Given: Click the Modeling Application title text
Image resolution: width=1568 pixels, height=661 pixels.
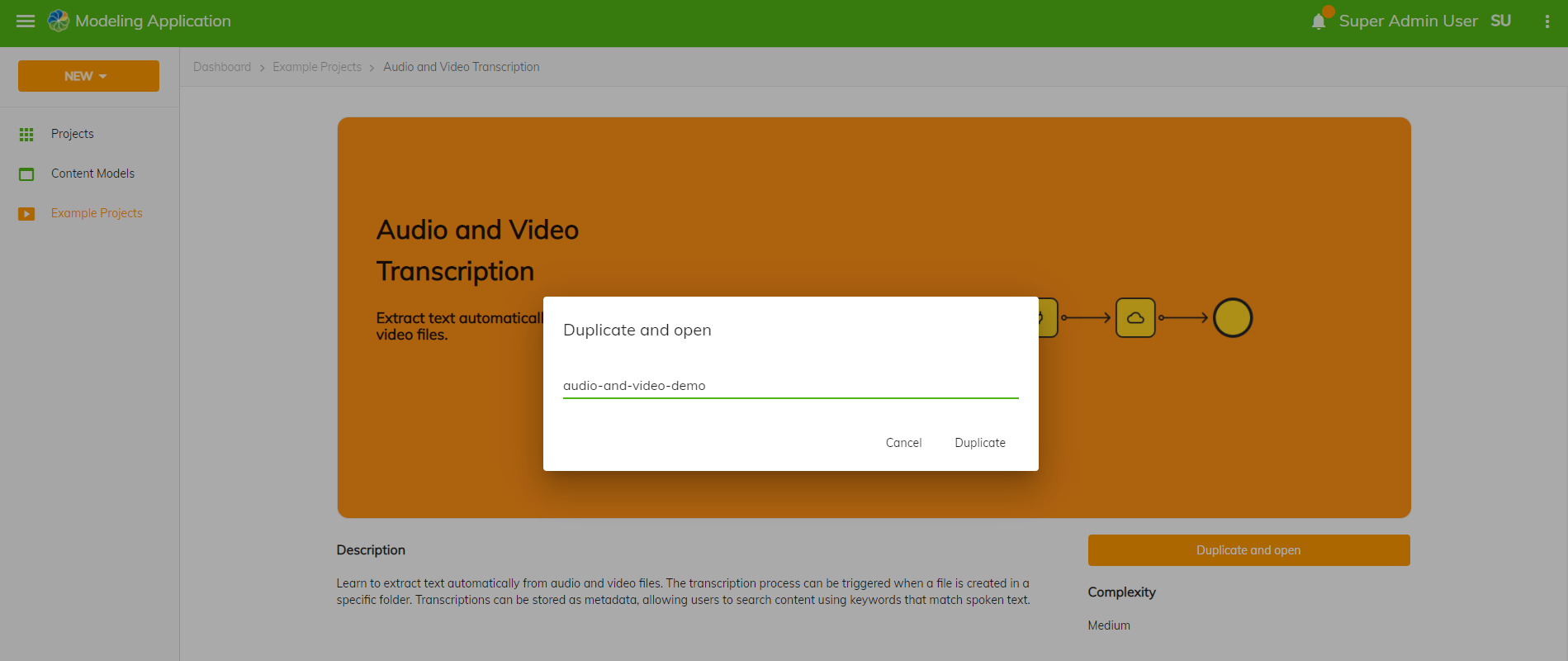Looking at the screenshot, I should pos(153,21).
